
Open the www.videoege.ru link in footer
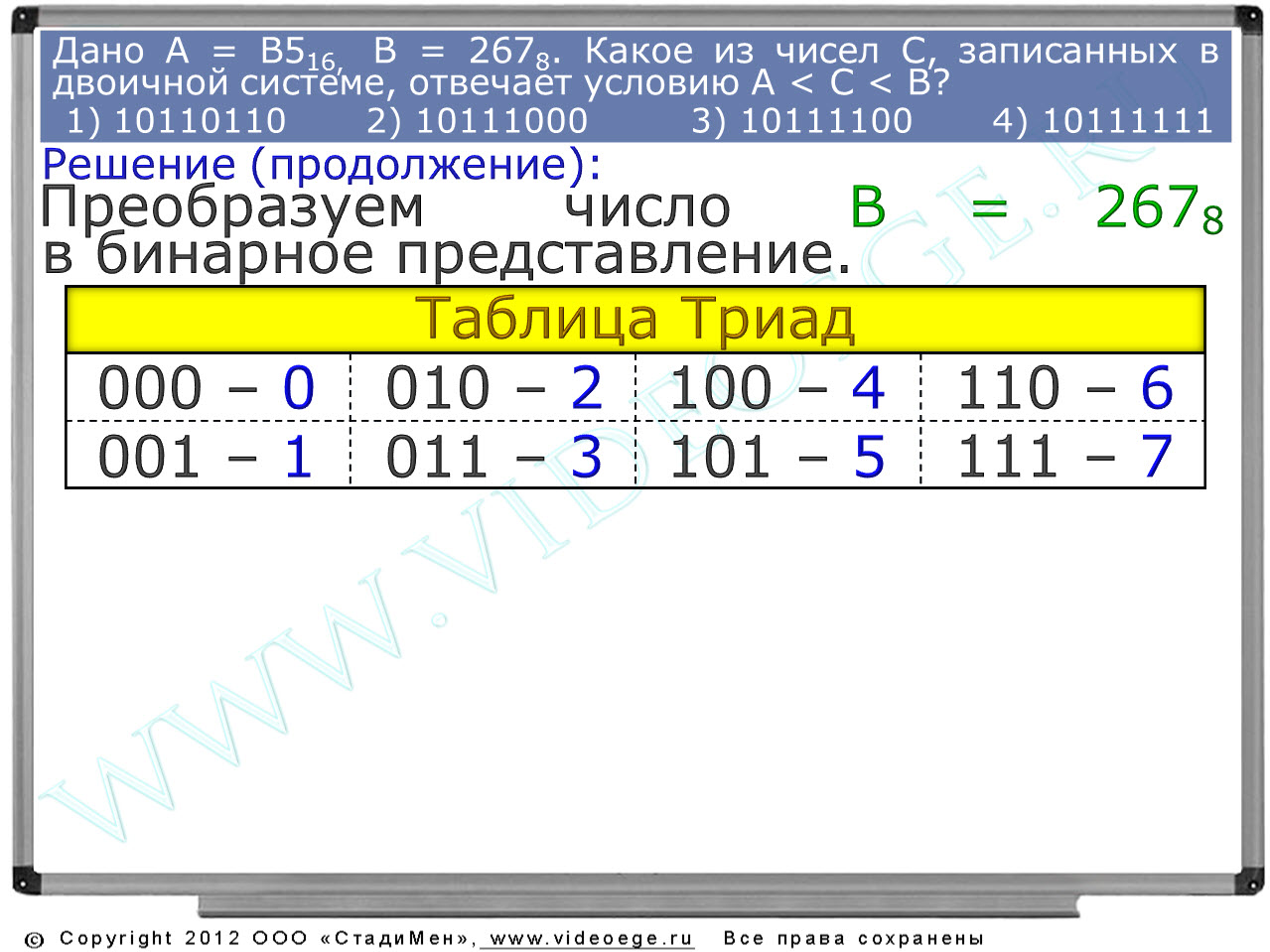[x=591, y=938]
